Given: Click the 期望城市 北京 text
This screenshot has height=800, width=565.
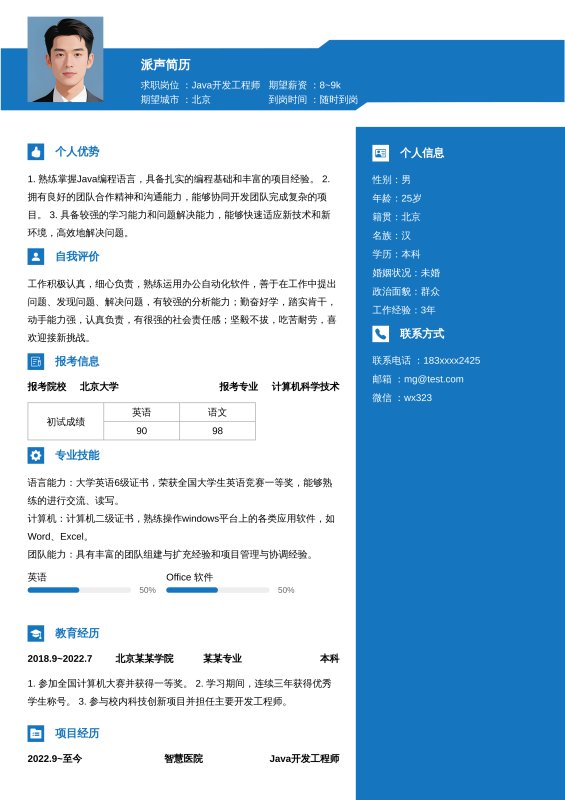Looking at the screenshot, I should point(176,99).
